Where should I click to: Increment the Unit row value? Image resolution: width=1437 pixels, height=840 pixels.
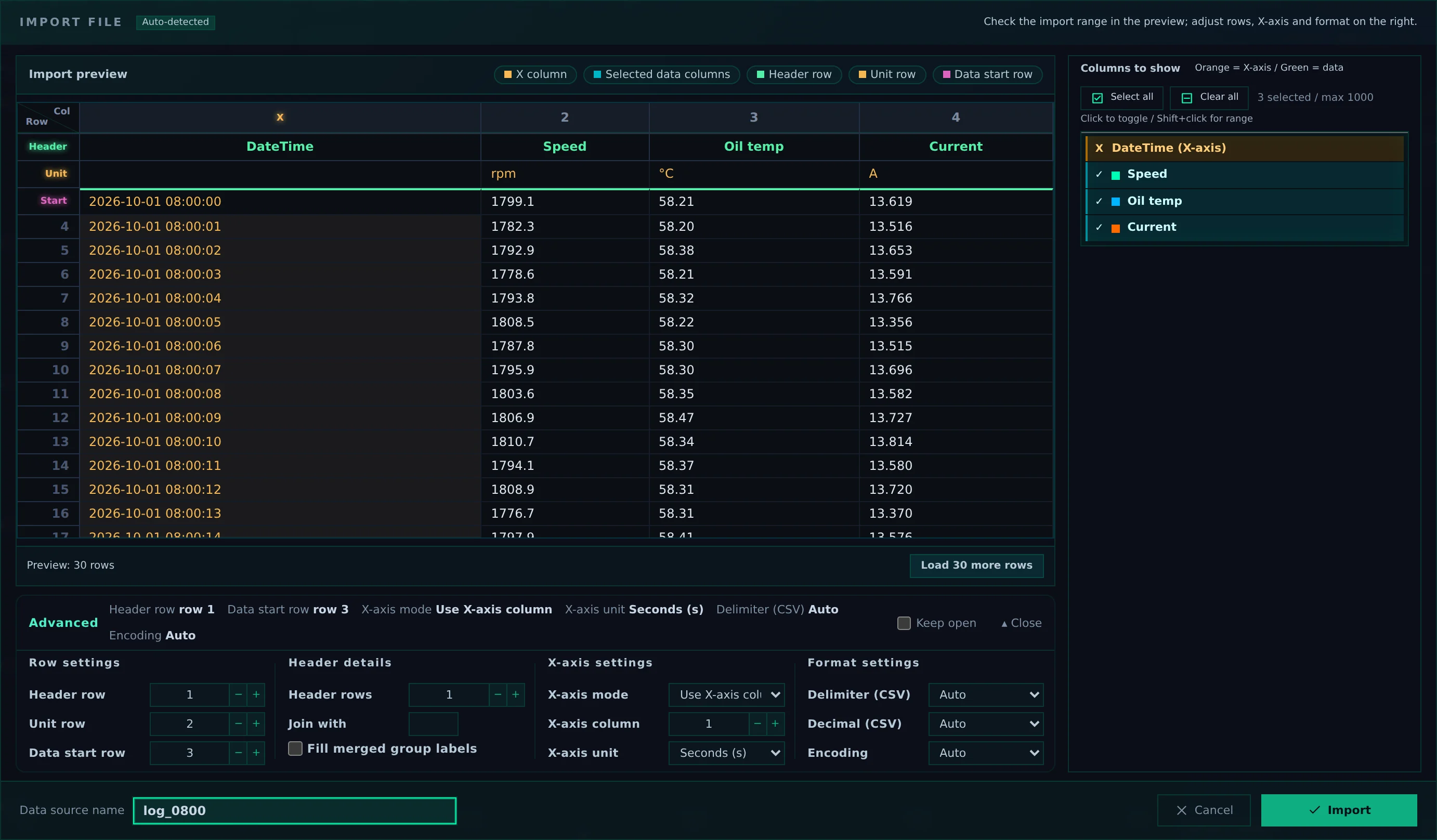[x=256, y=724]
